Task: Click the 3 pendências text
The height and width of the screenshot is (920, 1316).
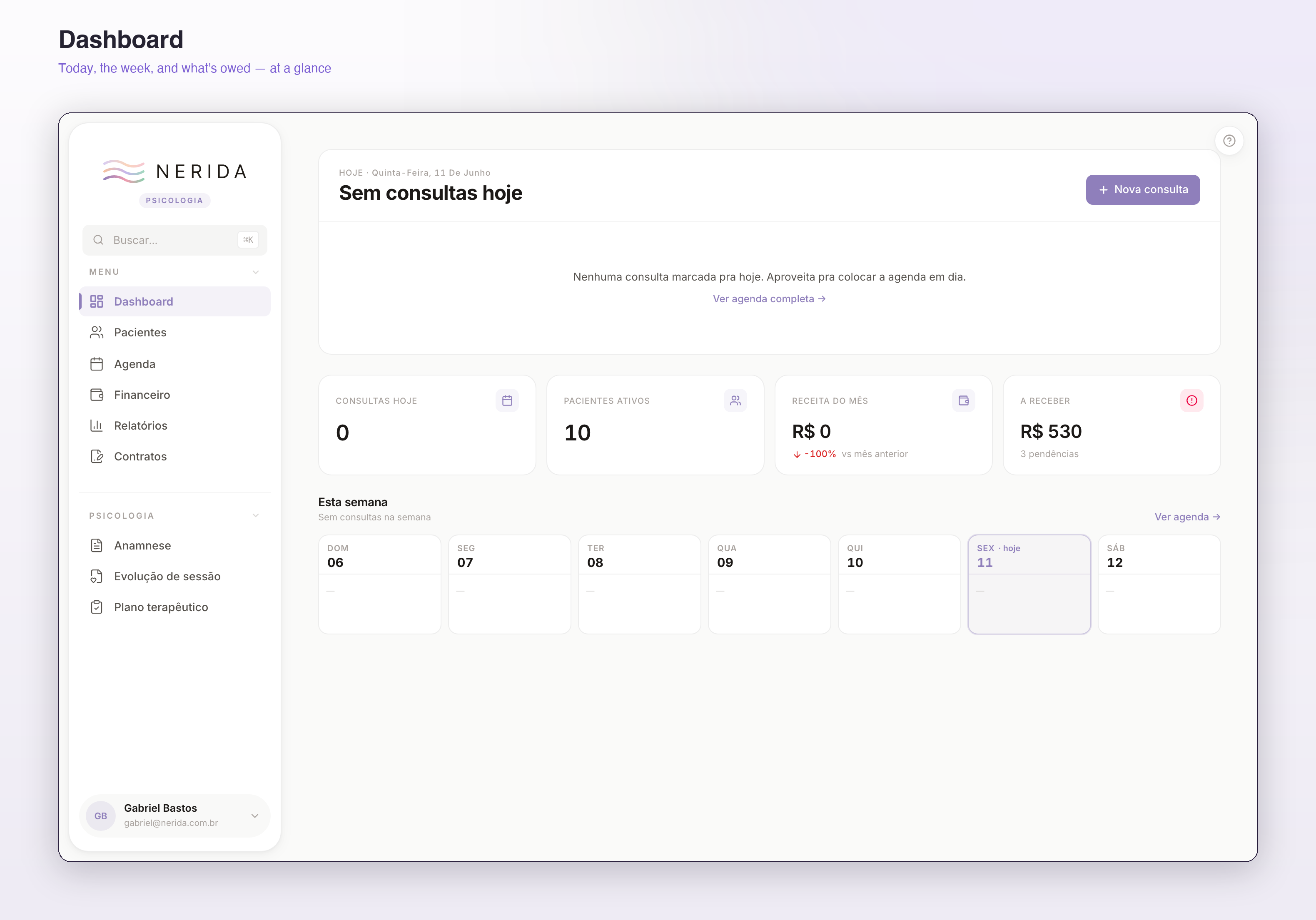Action: (x=1049, y=454)
